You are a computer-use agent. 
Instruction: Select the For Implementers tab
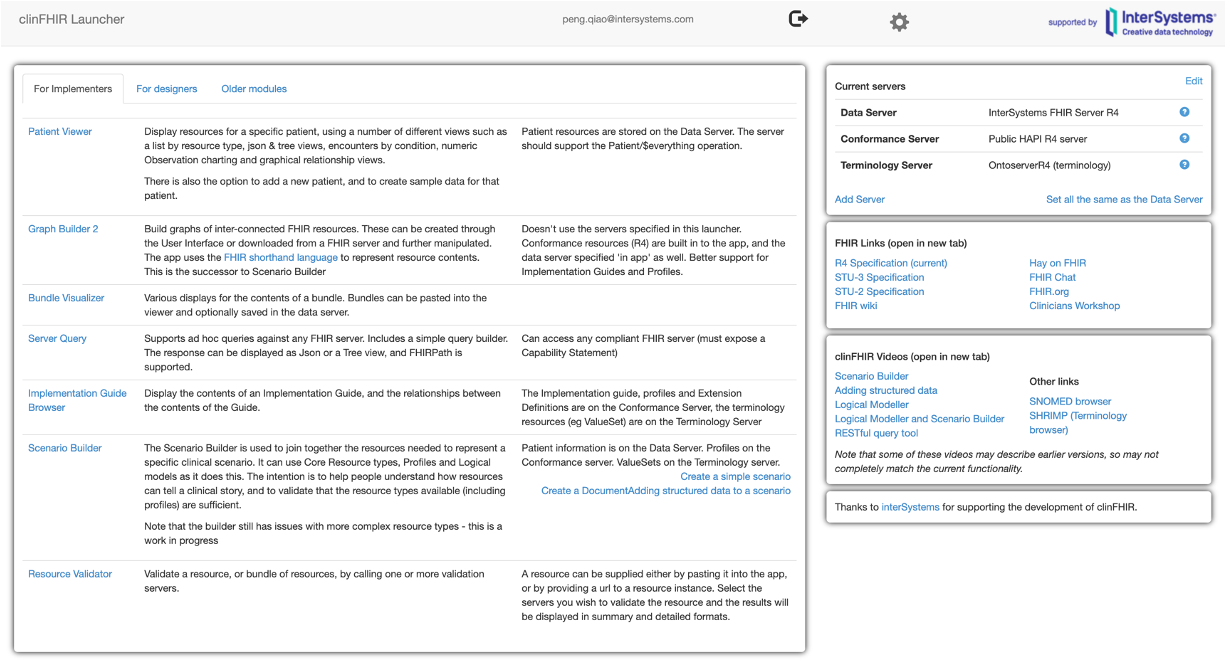point(73,89)
